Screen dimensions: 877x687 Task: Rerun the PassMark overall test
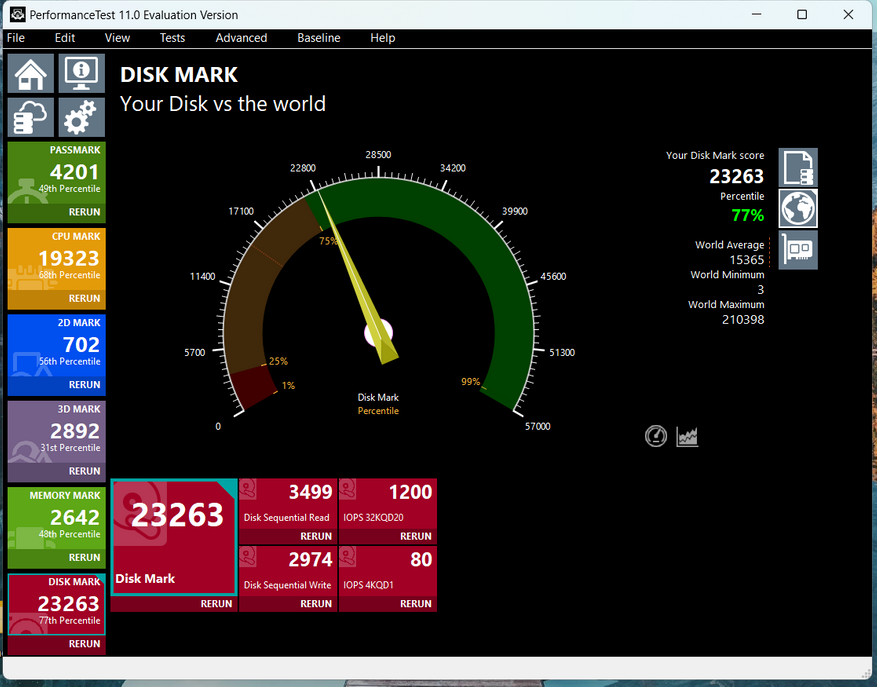tap(84, 212)
